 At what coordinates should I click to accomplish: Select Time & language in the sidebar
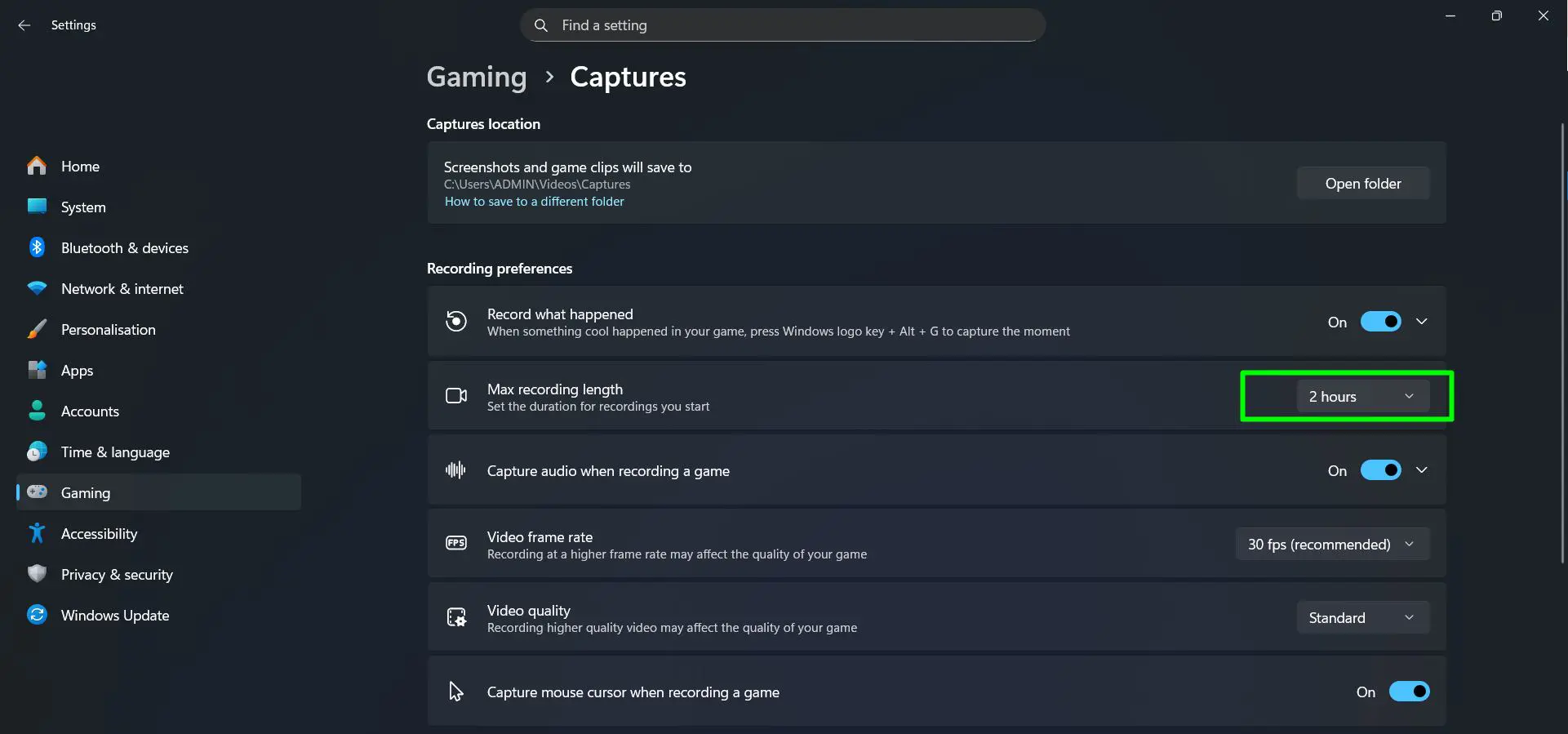click(x=115, y=452)
